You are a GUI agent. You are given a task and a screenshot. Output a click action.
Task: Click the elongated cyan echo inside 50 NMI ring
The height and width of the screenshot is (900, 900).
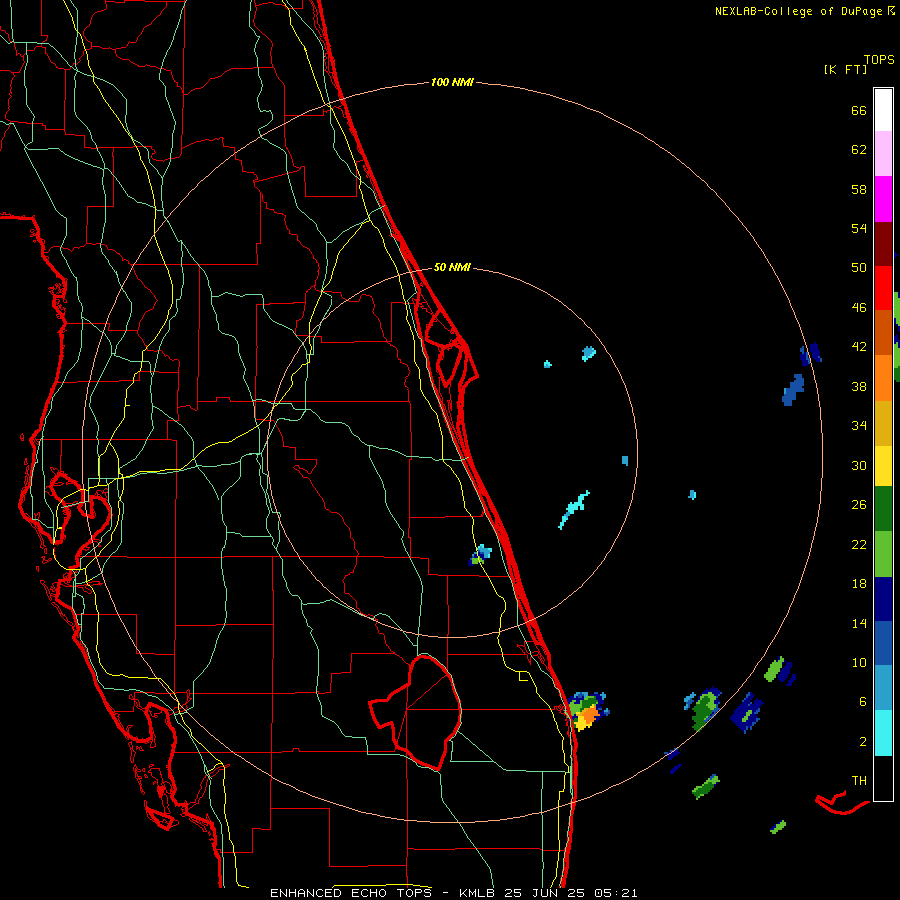pos(574,509)
